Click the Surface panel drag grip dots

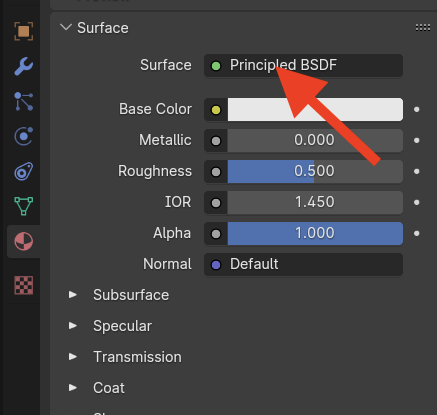click(x=423, y=28)
